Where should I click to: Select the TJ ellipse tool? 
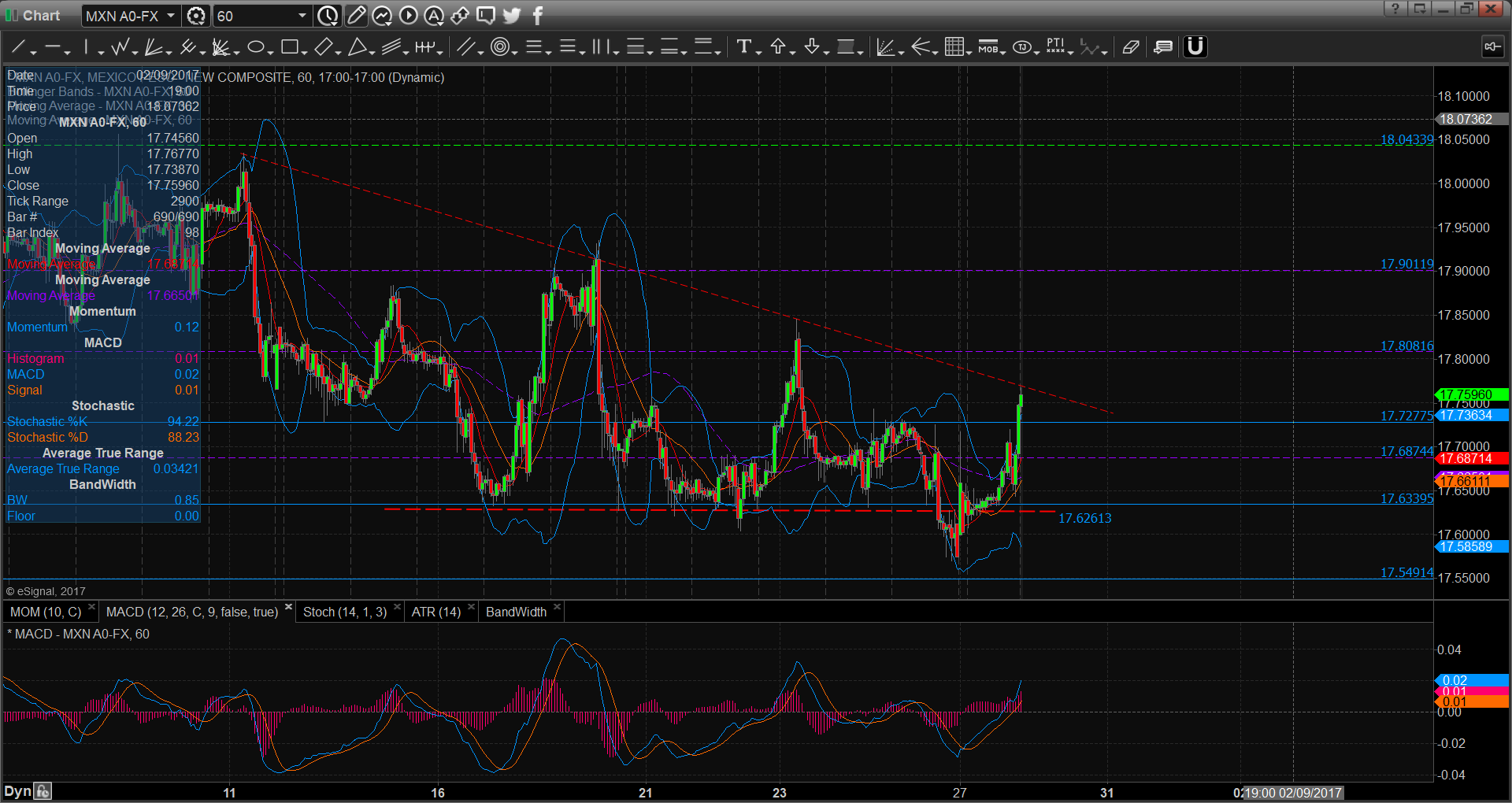coord(1021,47)
